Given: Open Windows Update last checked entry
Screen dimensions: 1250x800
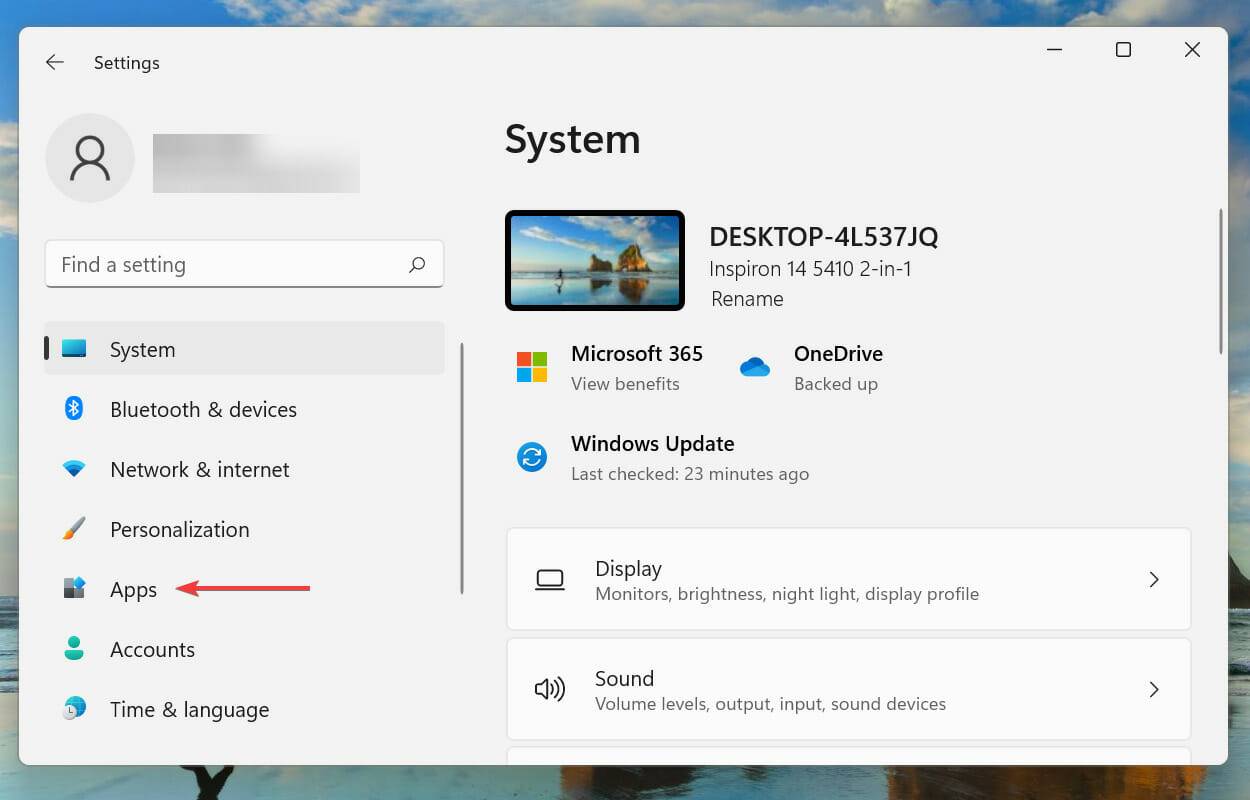Looking at the screenshot, I should pyautogui.click(x=690, y=474).
